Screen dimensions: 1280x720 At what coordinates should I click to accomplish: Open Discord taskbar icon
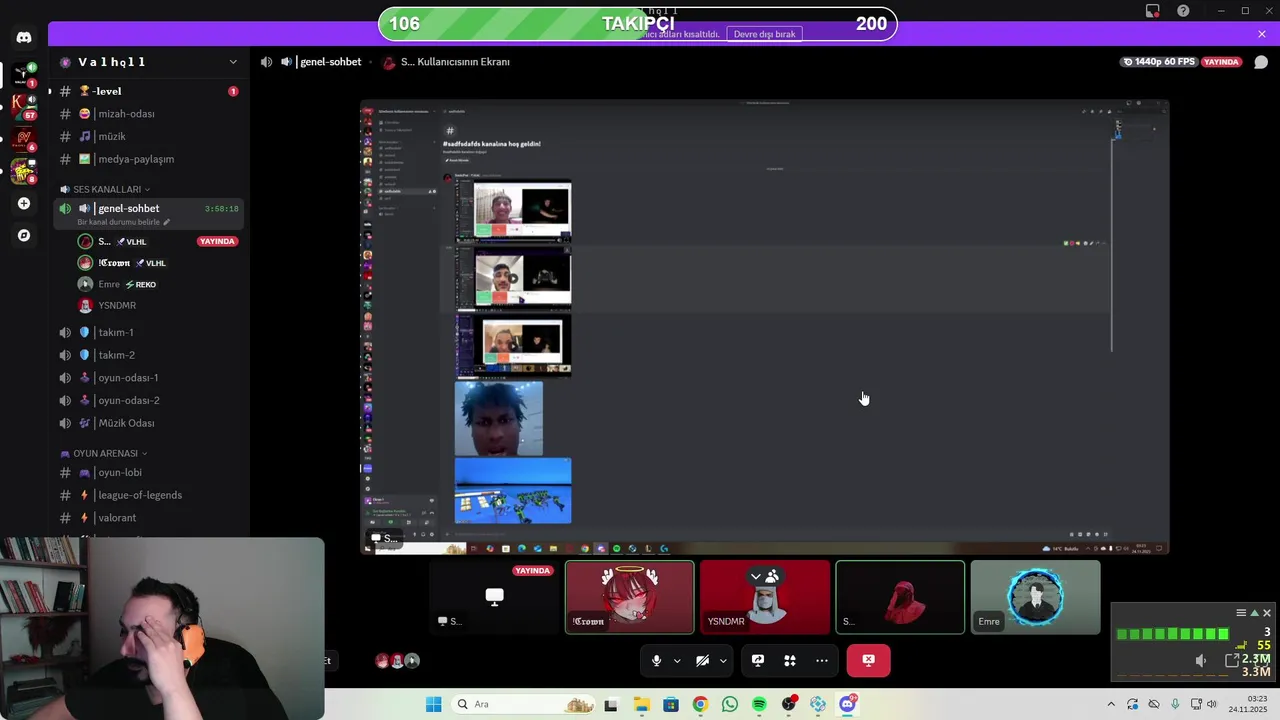[x=848, y=704]
